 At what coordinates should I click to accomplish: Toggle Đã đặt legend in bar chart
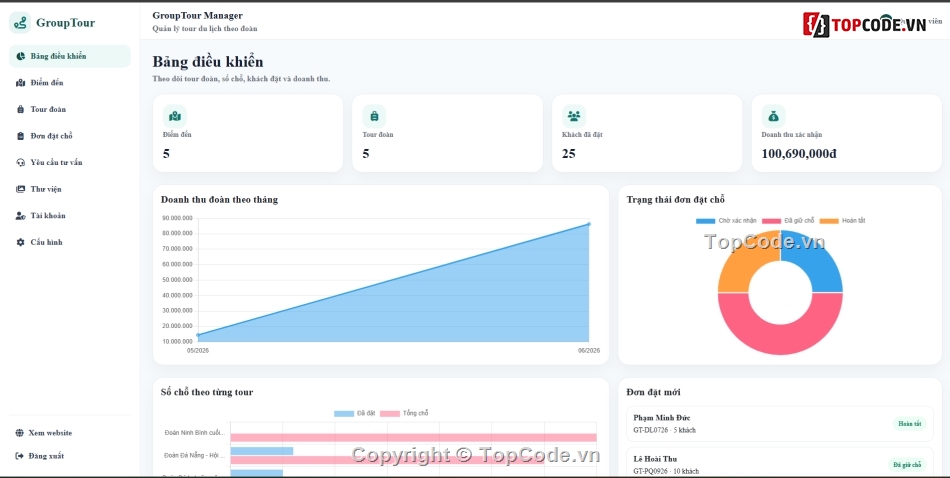tap(355, 413)
